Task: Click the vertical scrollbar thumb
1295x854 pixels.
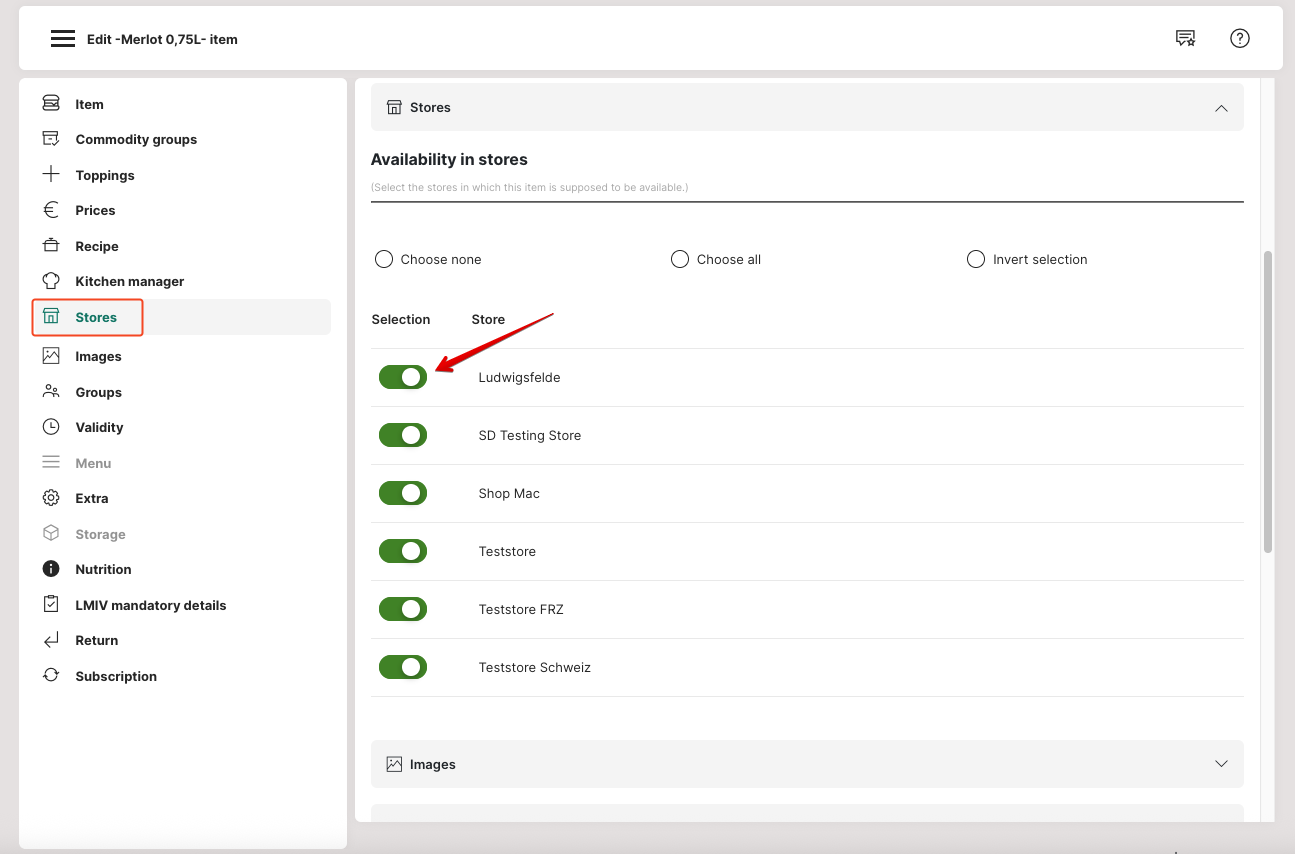Action: coord(1268,402)
